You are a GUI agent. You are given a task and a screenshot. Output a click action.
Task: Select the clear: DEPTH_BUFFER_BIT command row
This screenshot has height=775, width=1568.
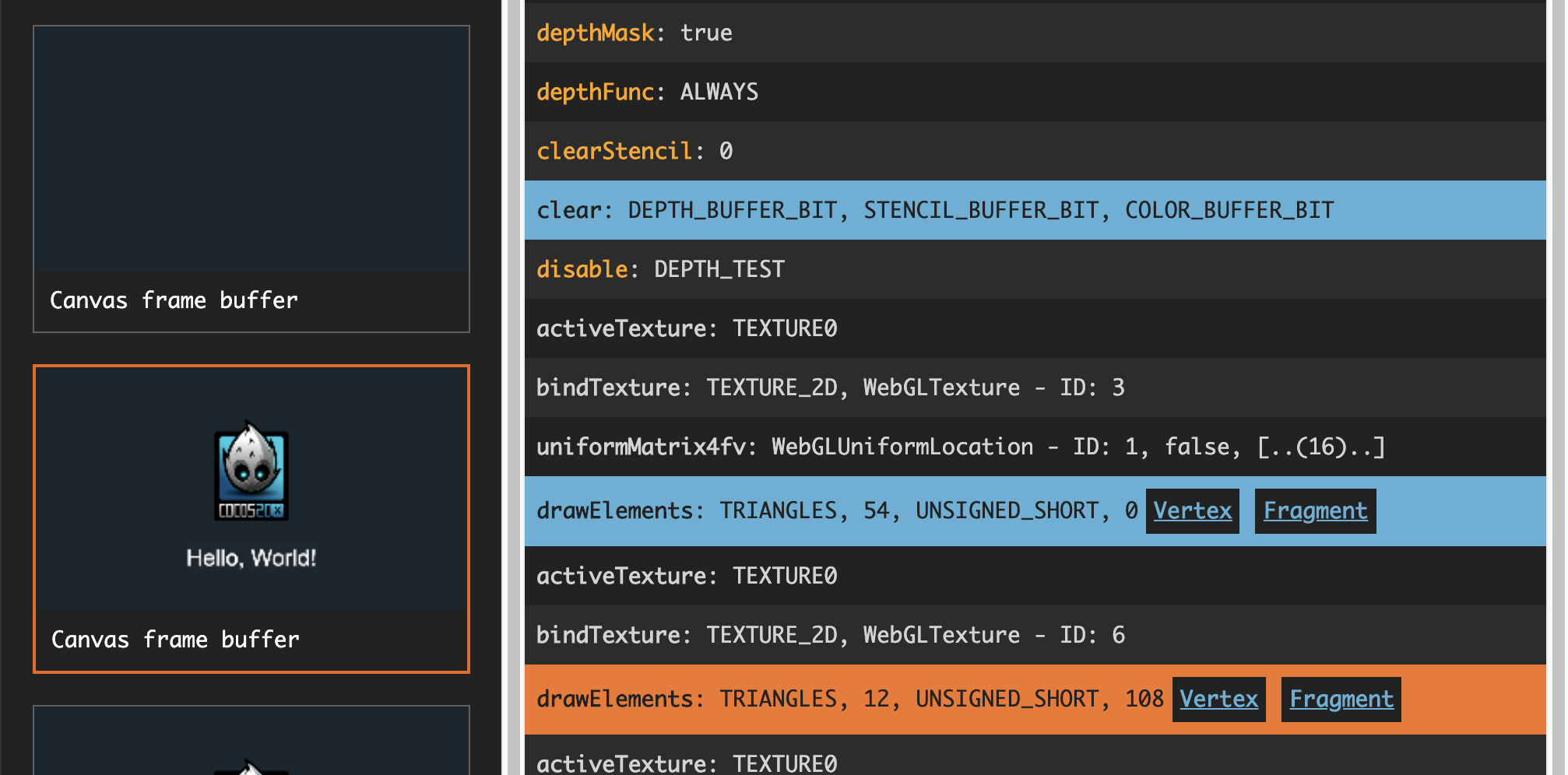click(1035, 210)
